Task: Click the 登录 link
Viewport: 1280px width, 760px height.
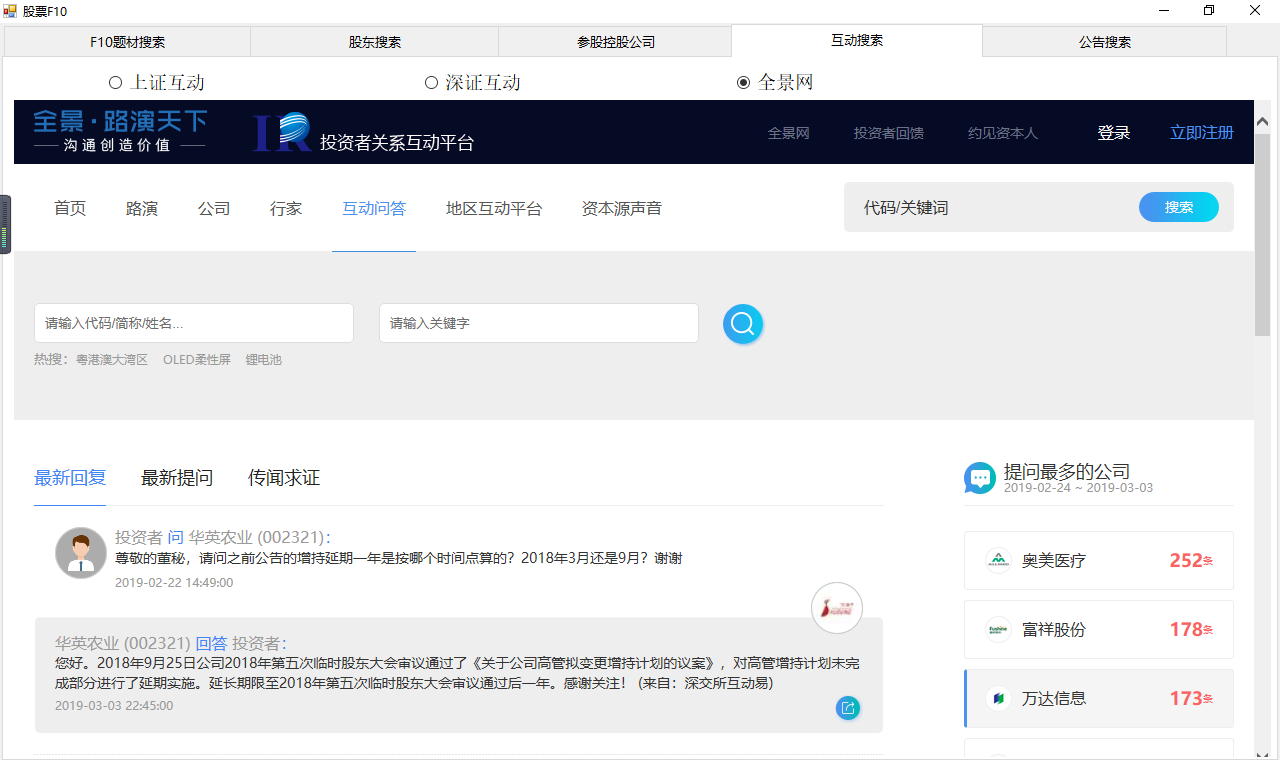Action: (x=1114, y=133)
